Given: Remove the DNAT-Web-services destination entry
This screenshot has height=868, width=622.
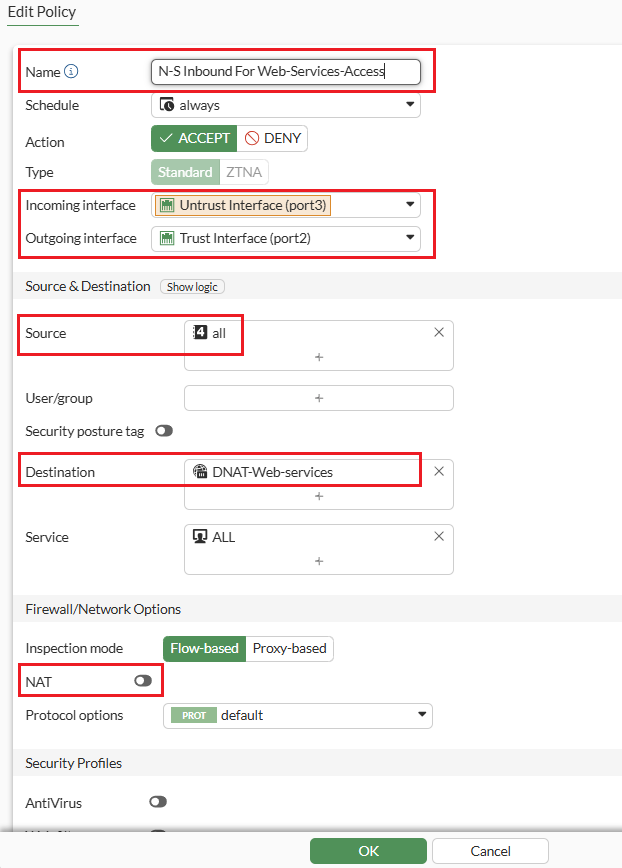Looking at the screenshot, I should point(439,471).
